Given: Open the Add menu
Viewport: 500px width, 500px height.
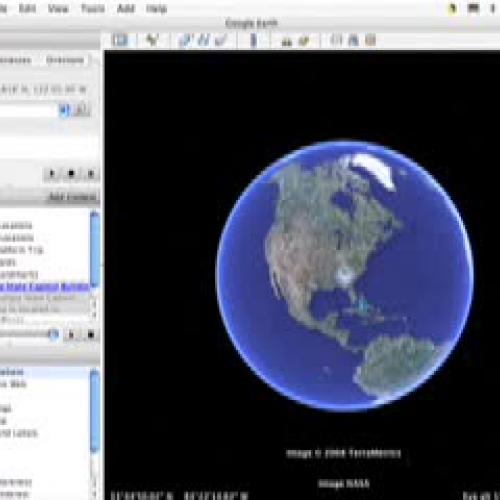Looking at the screenshot, I should tap(126, 8).
